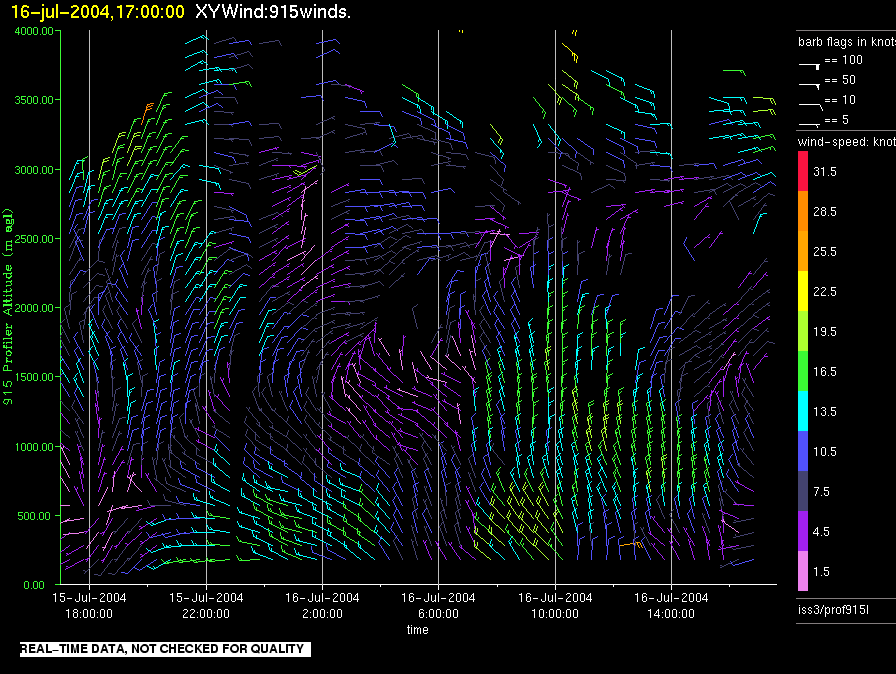Click the '== 5' barb legend text

pyautogui.click(x=837, y=120)
